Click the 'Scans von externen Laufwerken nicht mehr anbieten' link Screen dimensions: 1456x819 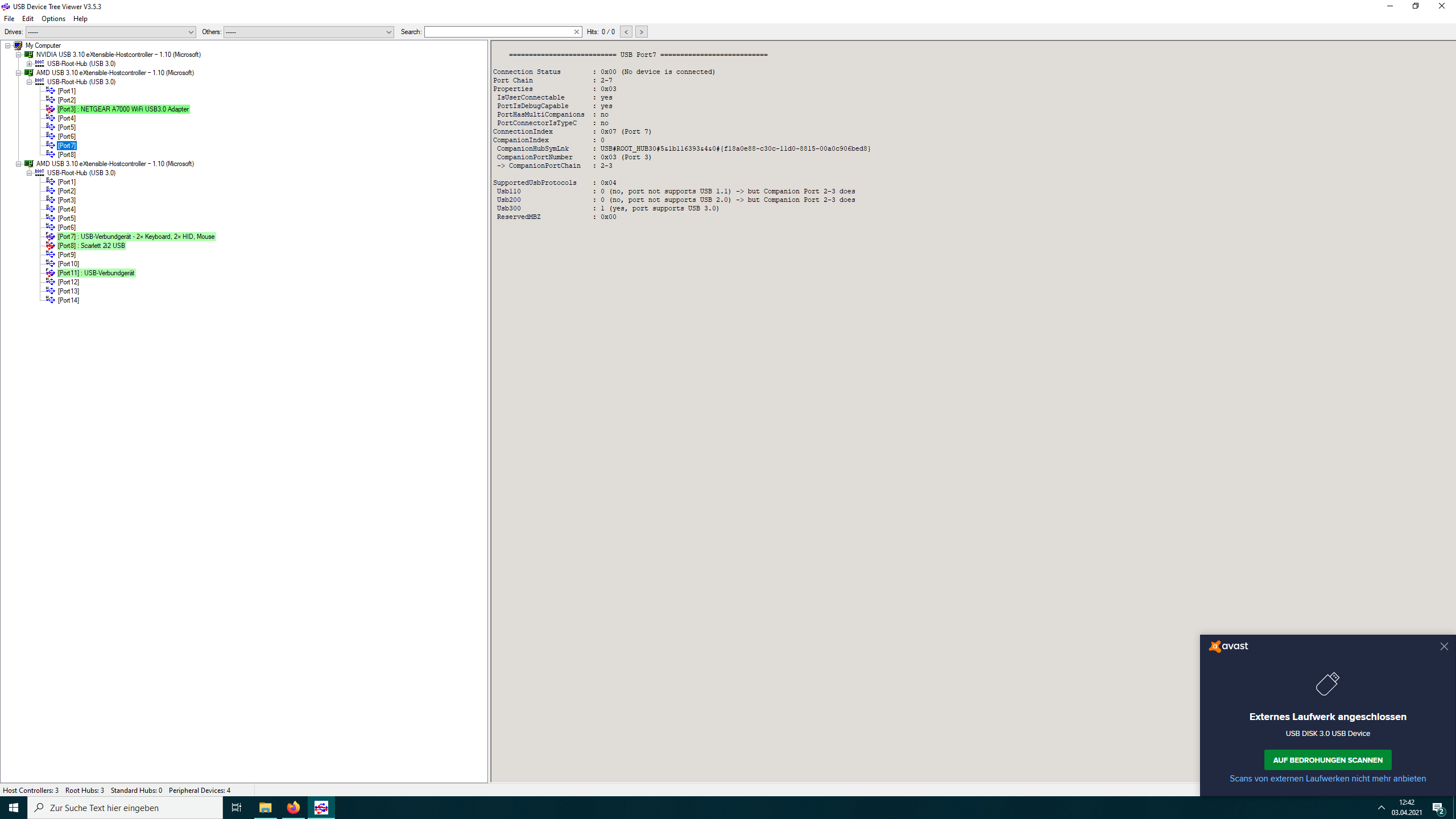pos(1327,779)
